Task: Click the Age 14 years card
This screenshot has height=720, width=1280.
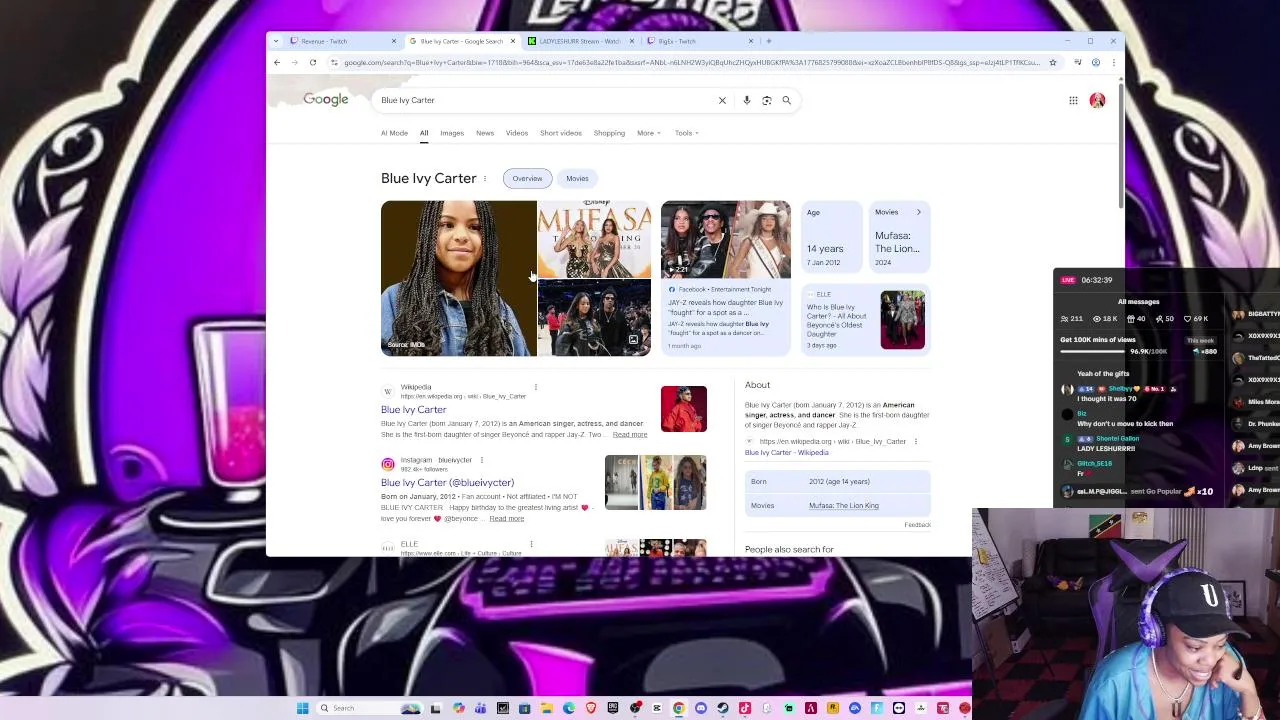Action: point(831,238)
